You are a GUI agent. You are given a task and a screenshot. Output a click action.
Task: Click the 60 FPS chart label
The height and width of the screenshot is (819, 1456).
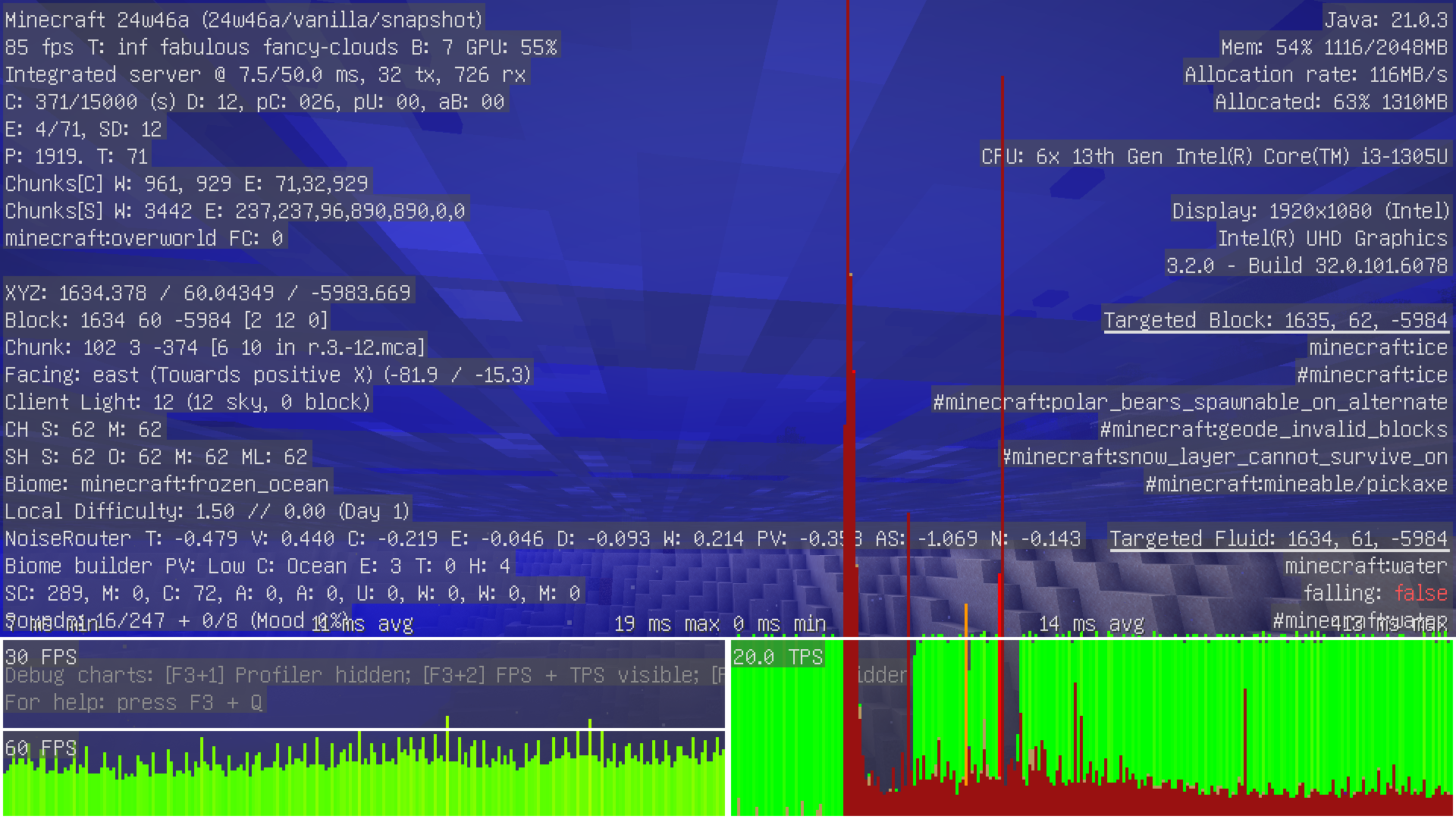click(x=41, y=748)
